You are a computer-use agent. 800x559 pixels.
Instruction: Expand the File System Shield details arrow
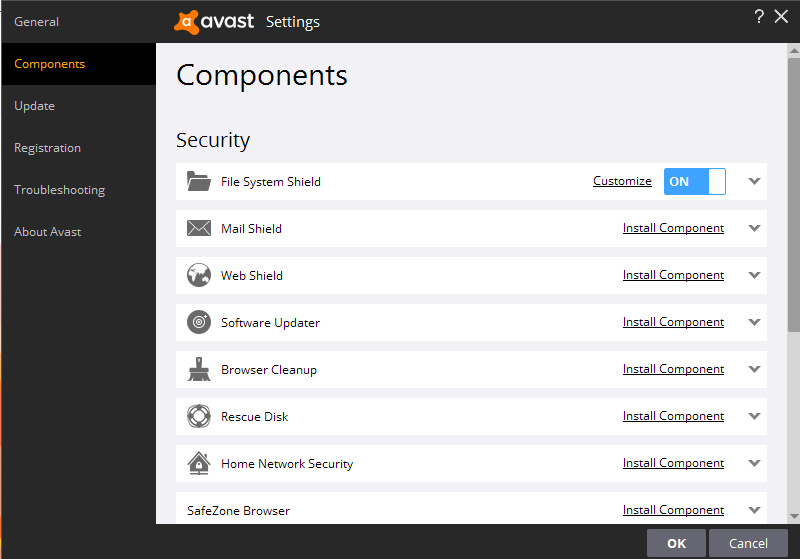coord(755,181)
